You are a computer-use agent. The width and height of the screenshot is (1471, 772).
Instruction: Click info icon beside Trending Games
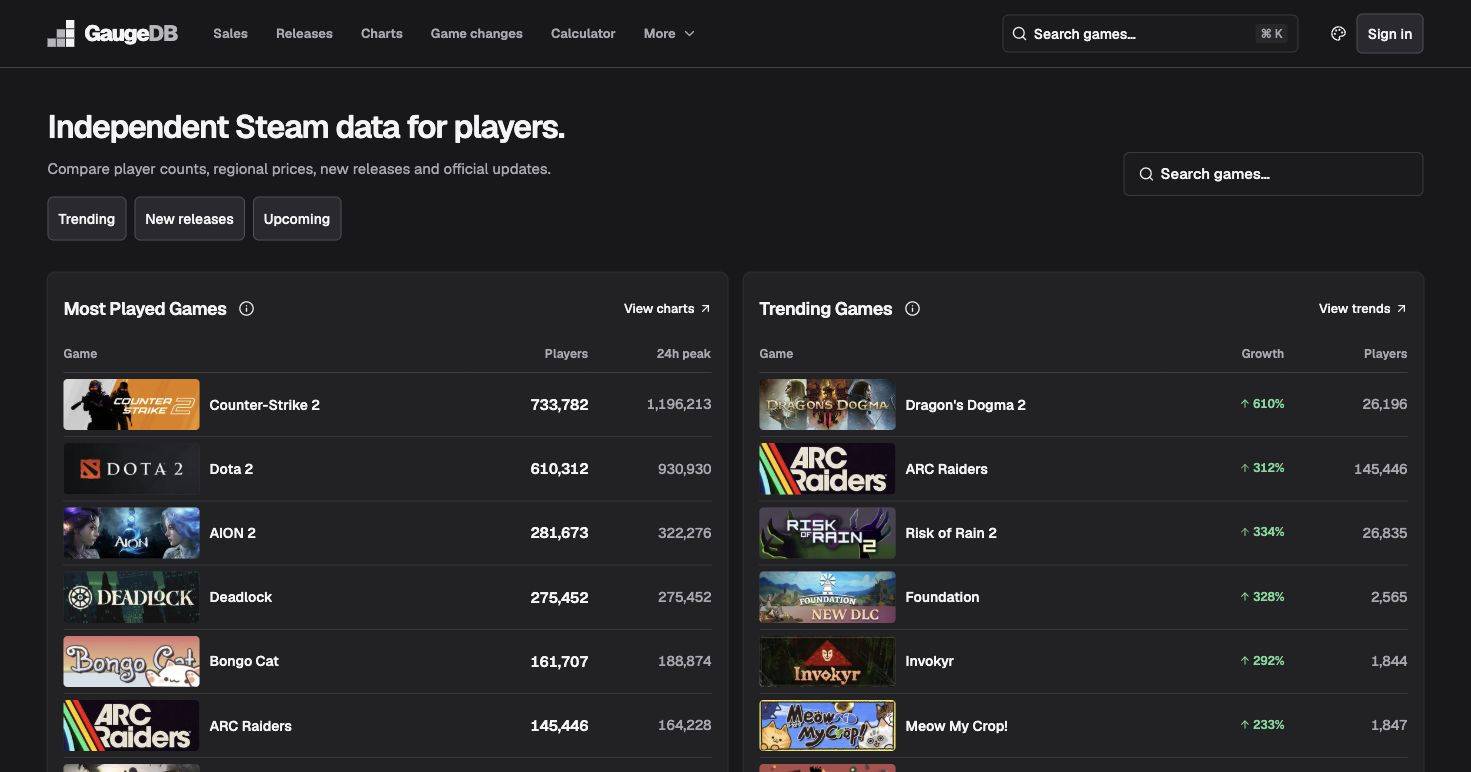tap(912, 309)
